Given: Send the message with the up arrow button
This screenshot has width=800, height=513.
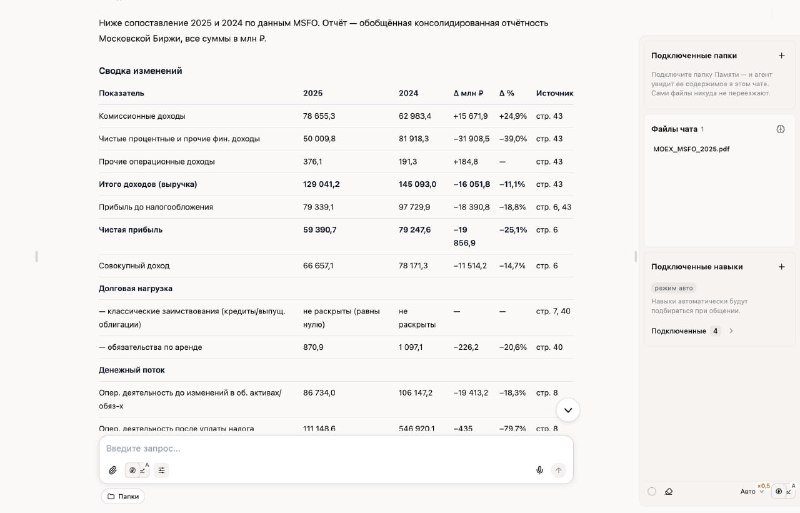Looking at the screenshot, I should 559,470.
